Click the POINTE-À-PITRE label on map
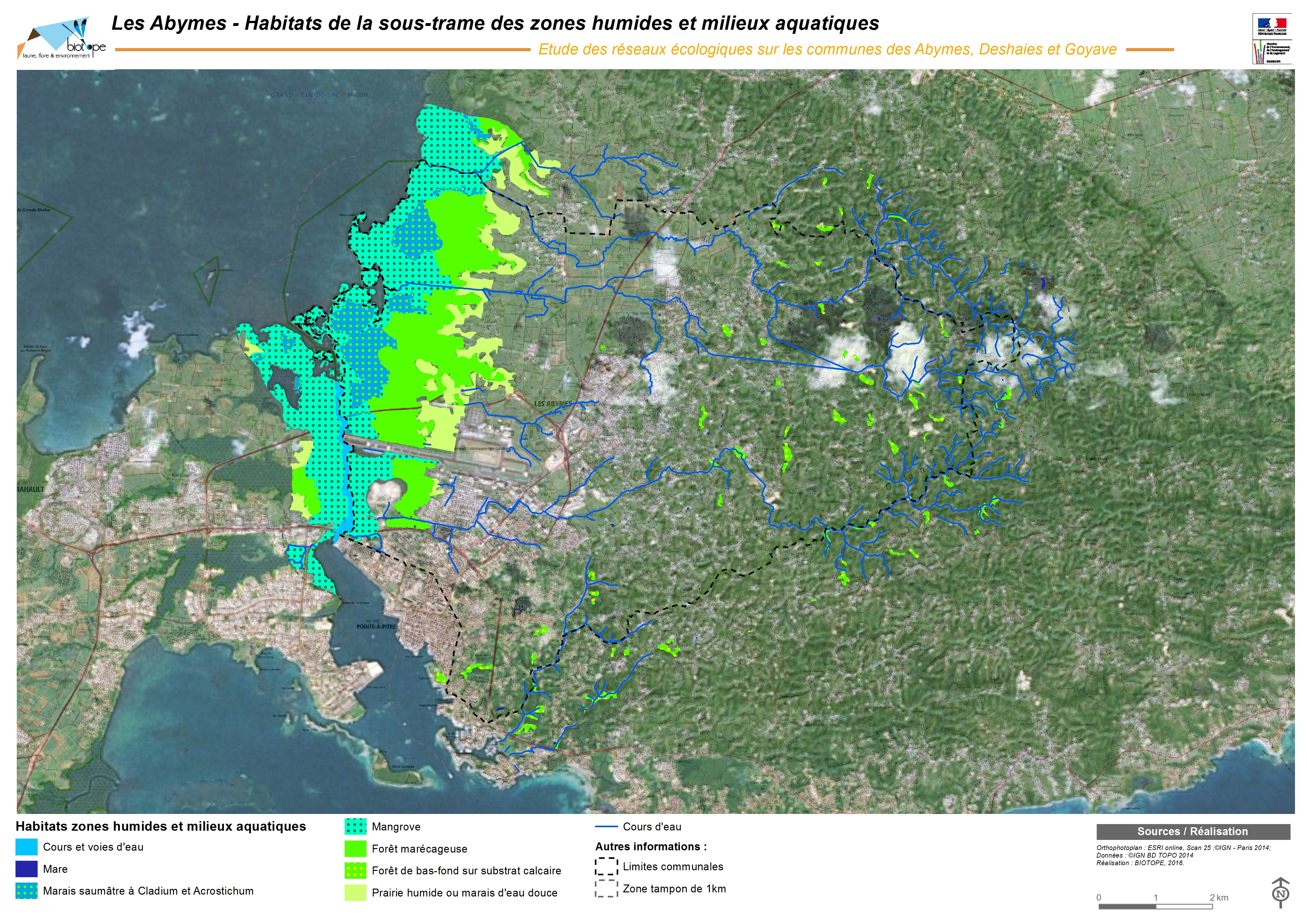 coord(376,627)
